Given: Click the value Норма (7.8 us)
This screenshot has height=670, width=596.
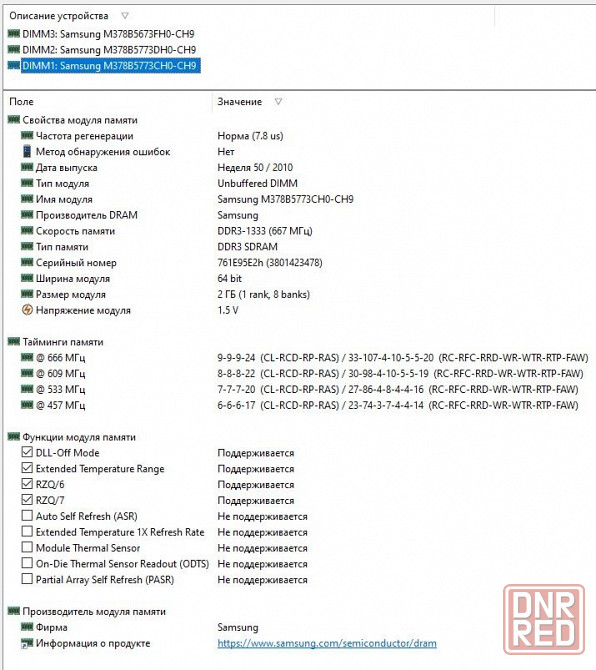Looking at the screenshot, I should (x=250, y=136).
